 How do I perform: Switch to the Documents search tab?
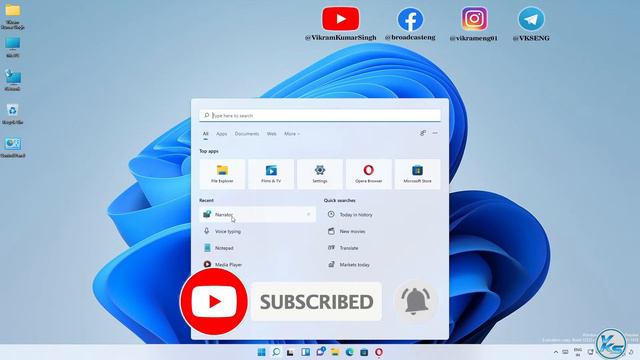(x=247, y=134)
